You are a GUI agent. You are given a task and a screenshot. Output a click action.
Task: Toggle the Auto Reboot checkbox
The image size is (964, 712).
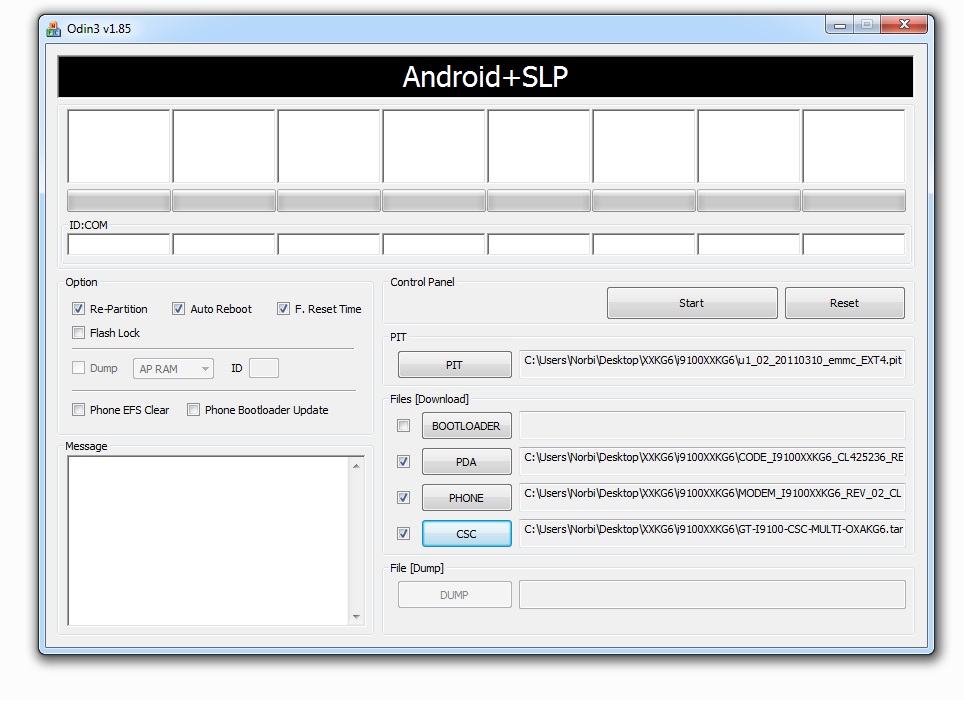[178, 309]
